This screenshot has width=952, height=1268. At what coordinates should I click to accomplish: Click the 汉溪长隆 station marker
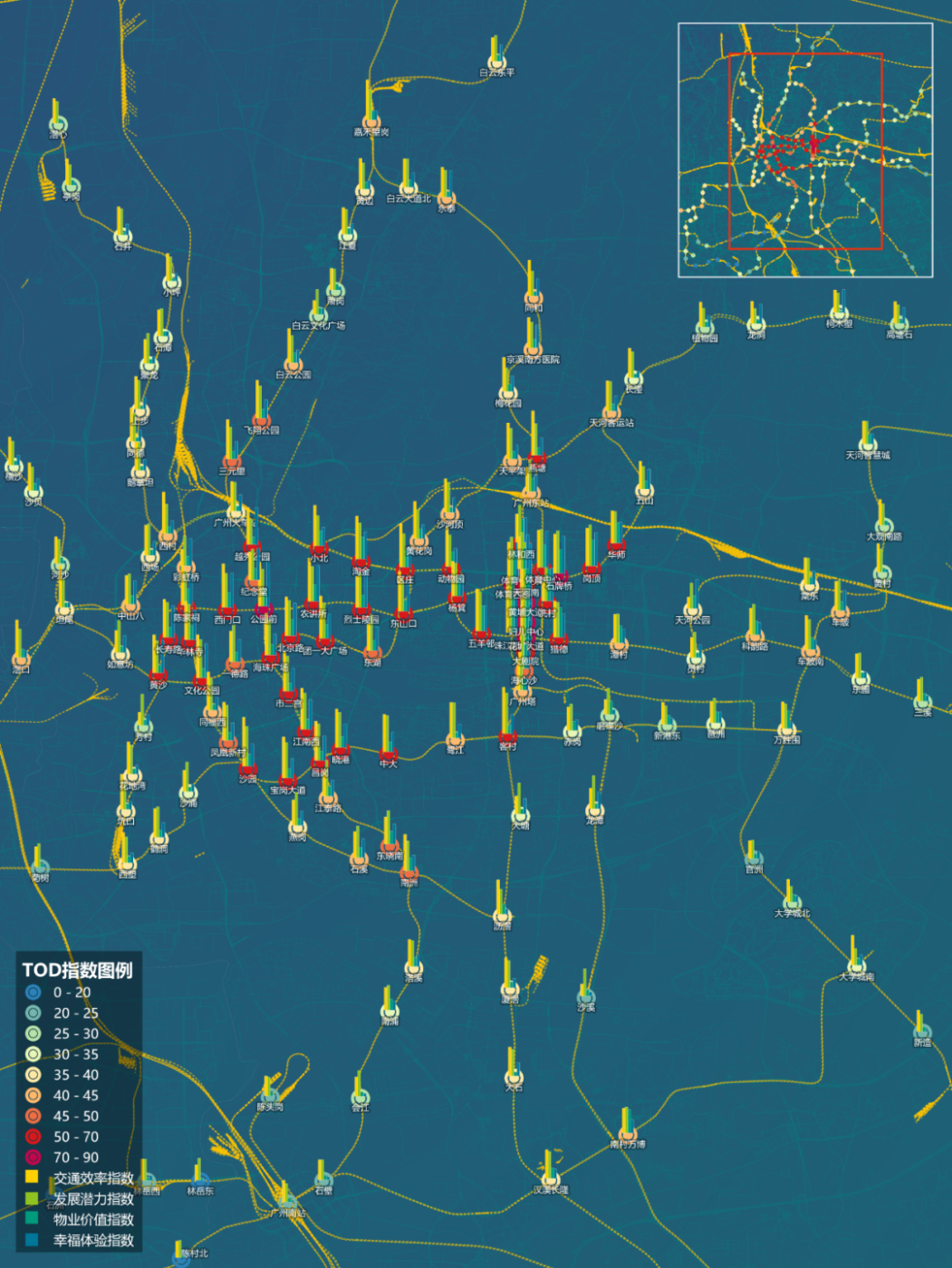click(x=550, y=1179)
